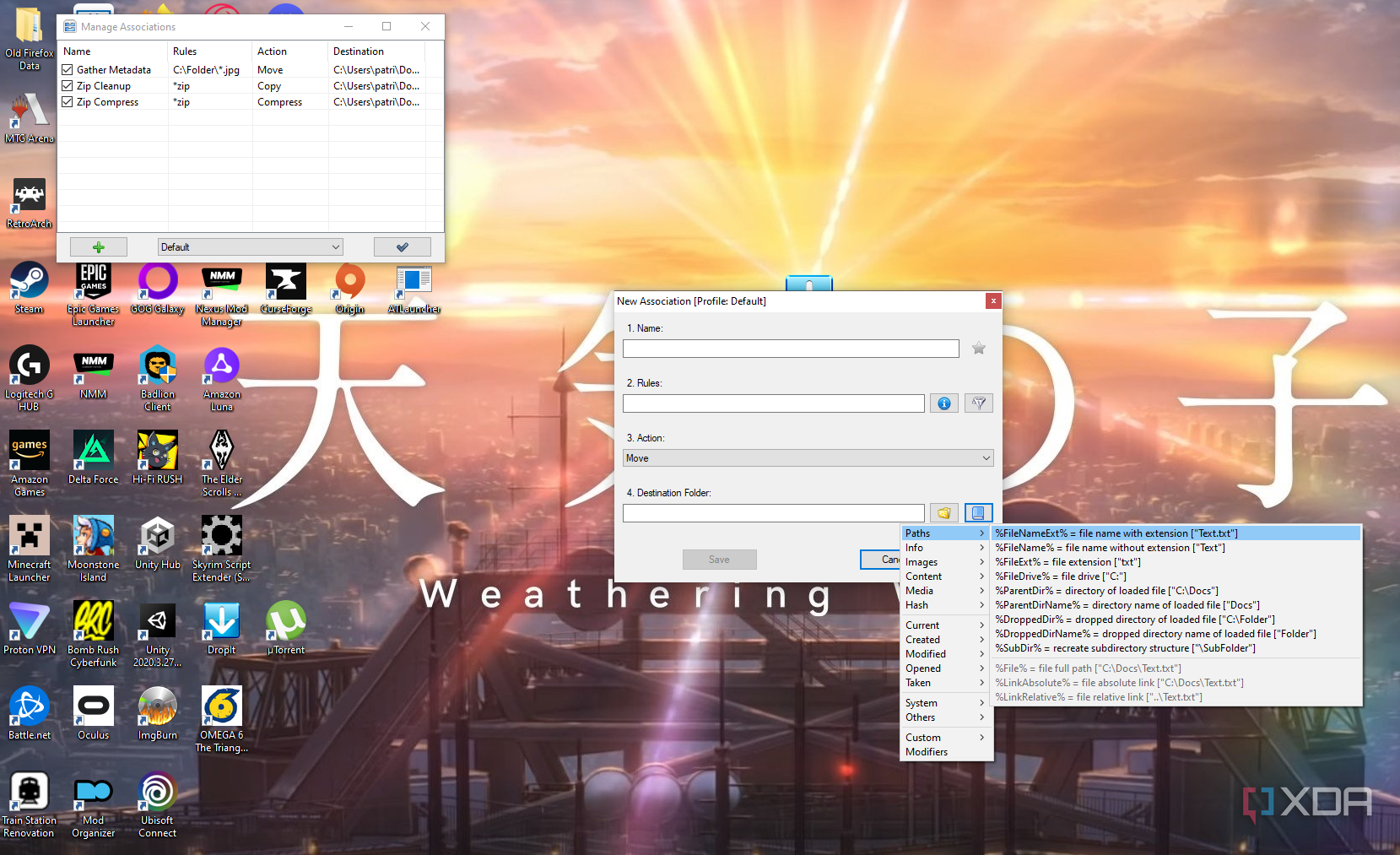Click the star favorite icon beside Name
The width and height of the screenshot is (1400, 855).
[x=979, y=349]
